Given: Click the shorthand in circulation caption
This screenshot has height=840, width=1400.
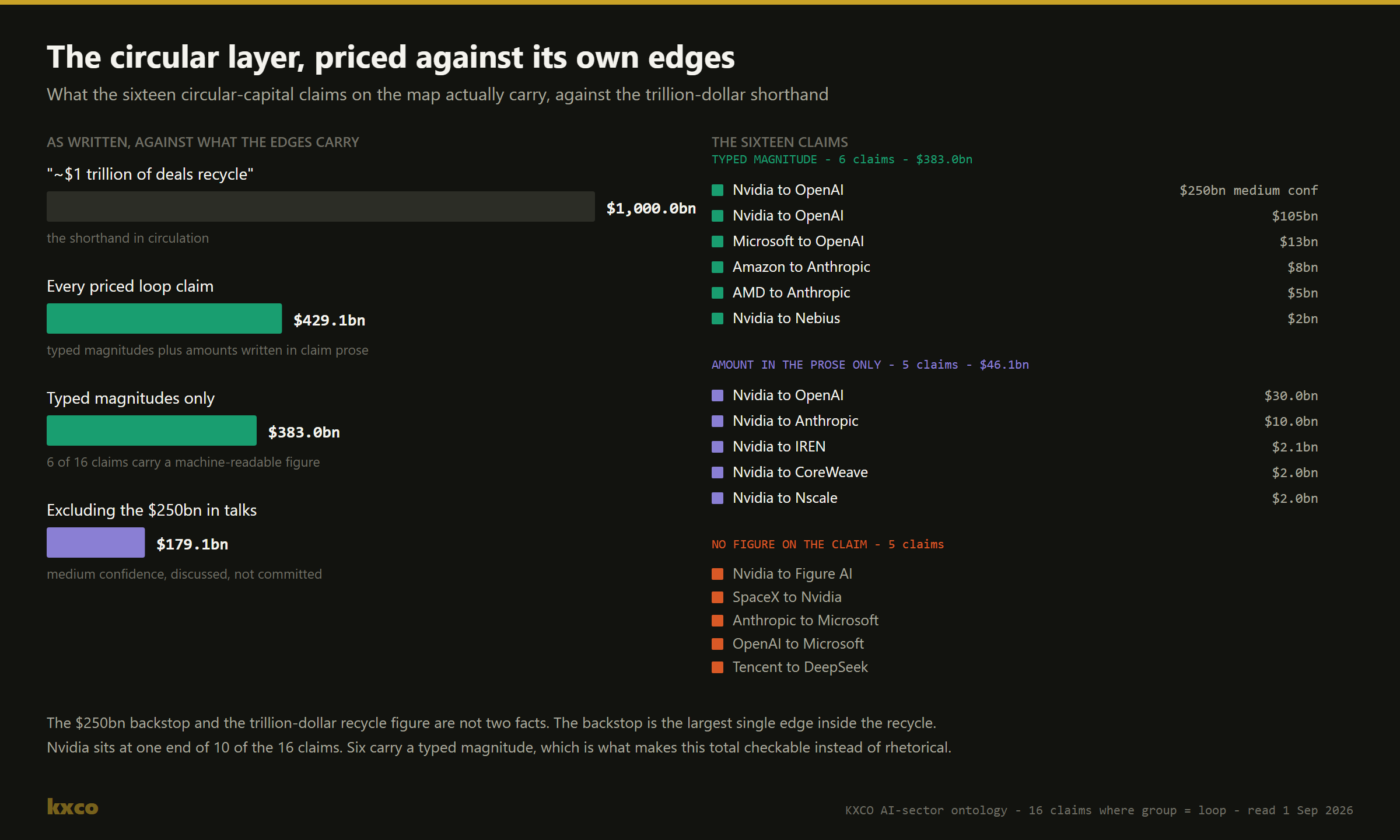Looking at the screenshot, I should (x=128, y=239).
